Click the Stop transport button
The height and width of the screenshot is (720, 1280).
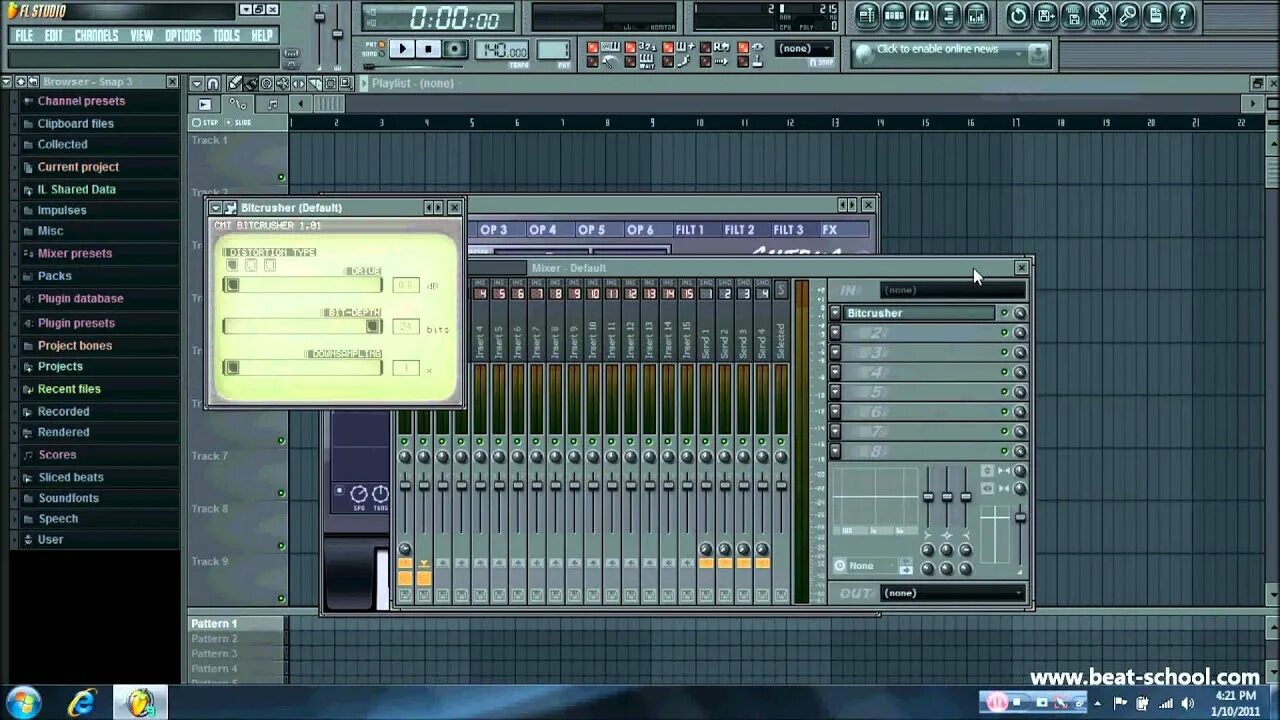428,48
